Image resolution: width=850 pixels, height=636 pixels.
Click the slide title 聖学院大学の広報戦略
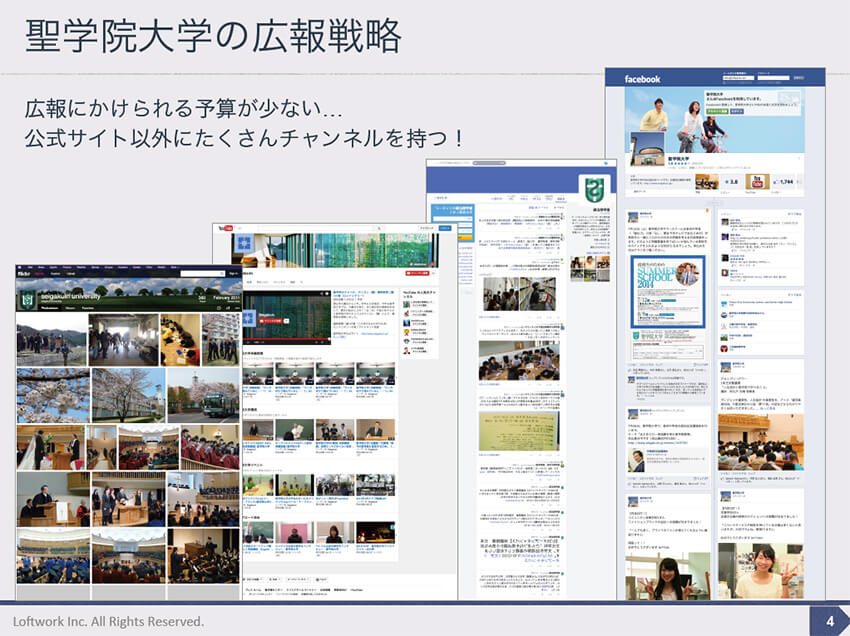(213, 37)
